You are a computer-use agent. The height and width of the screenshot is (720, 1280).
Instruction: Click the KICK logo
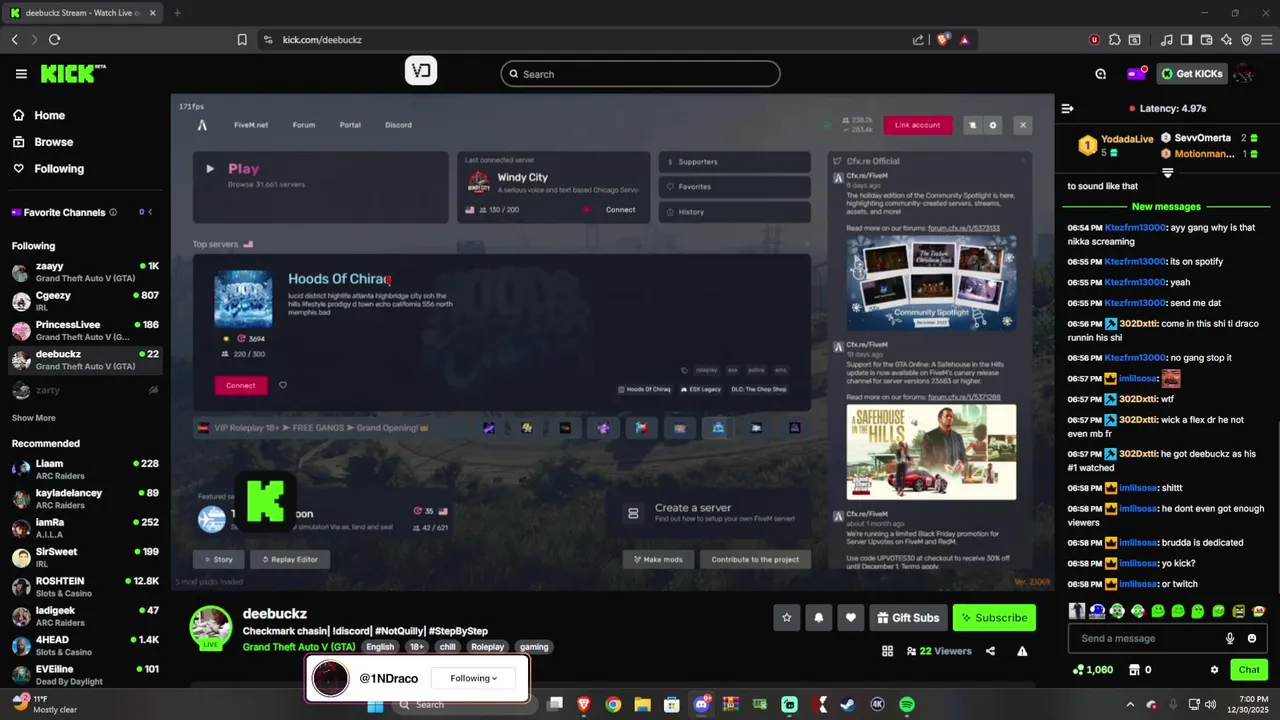72,74
